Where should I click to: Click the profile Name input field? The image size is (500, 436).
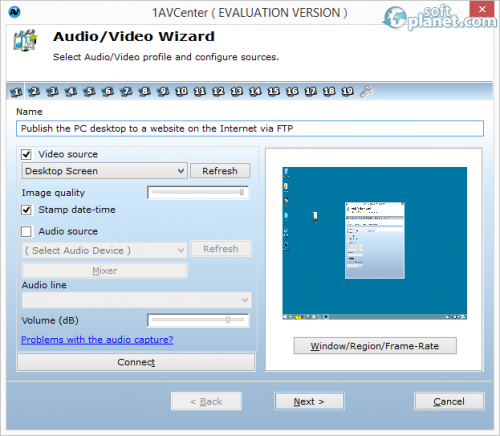250,128
